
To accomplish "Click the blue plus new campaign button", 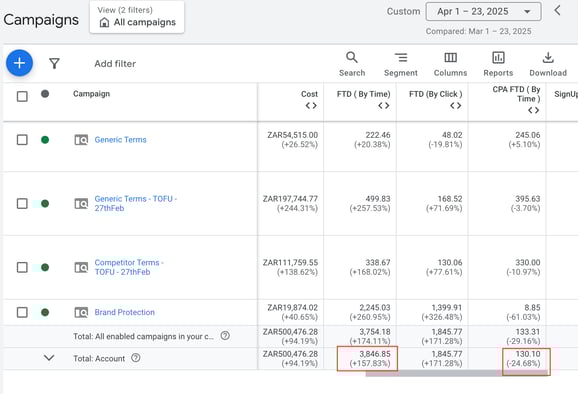I will [20, 63].
